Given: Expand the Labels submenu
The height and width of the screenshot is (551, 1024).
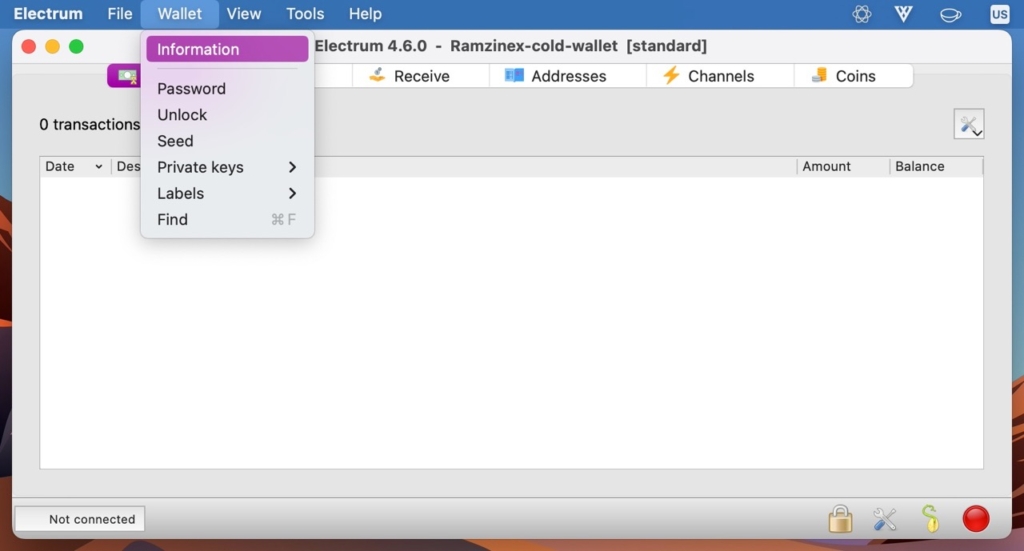Looking at the screenshot, I should coord(227,193).
